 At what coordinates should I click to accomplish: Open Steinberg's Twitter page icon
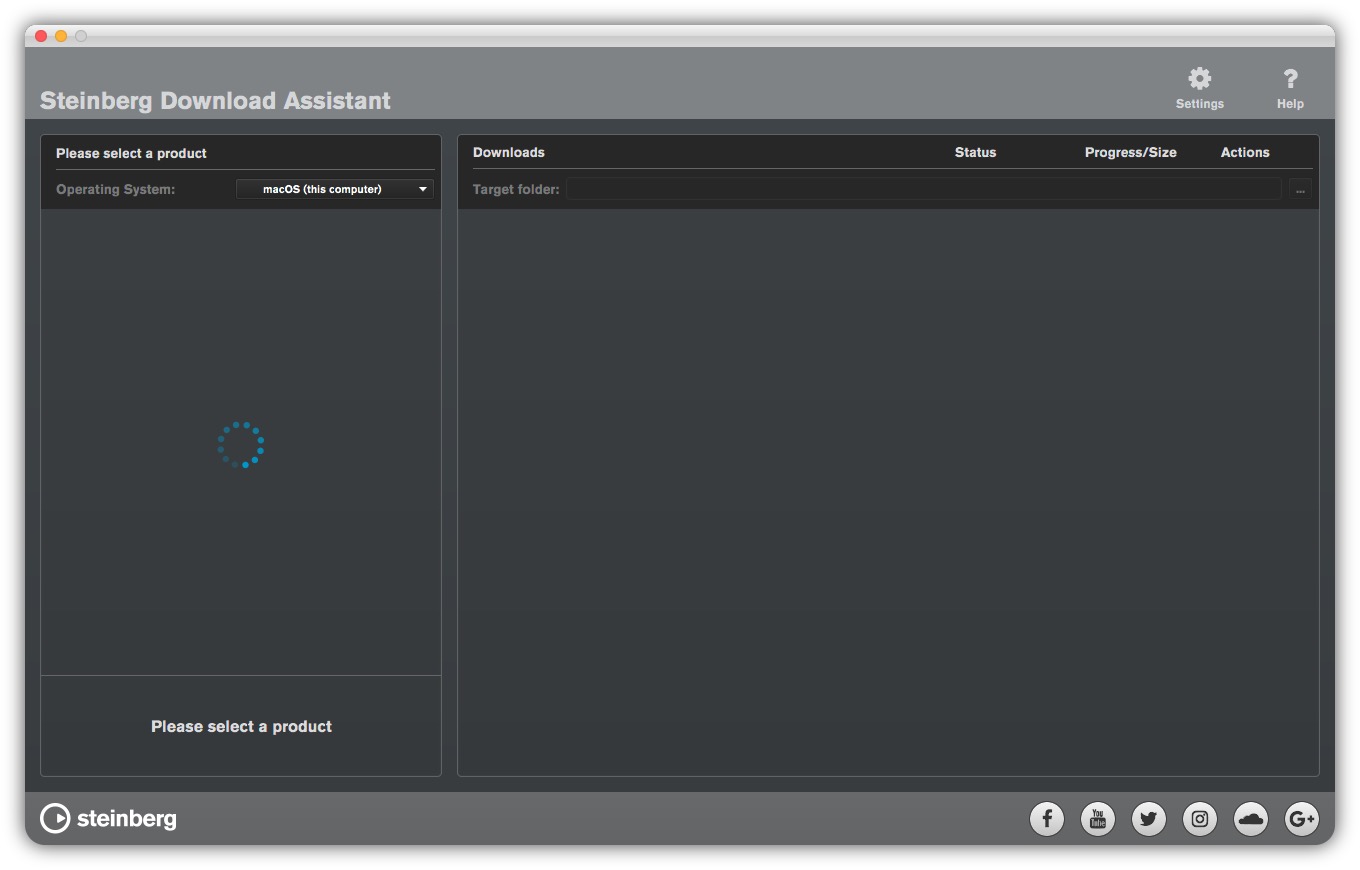(x=1149, y=820)
